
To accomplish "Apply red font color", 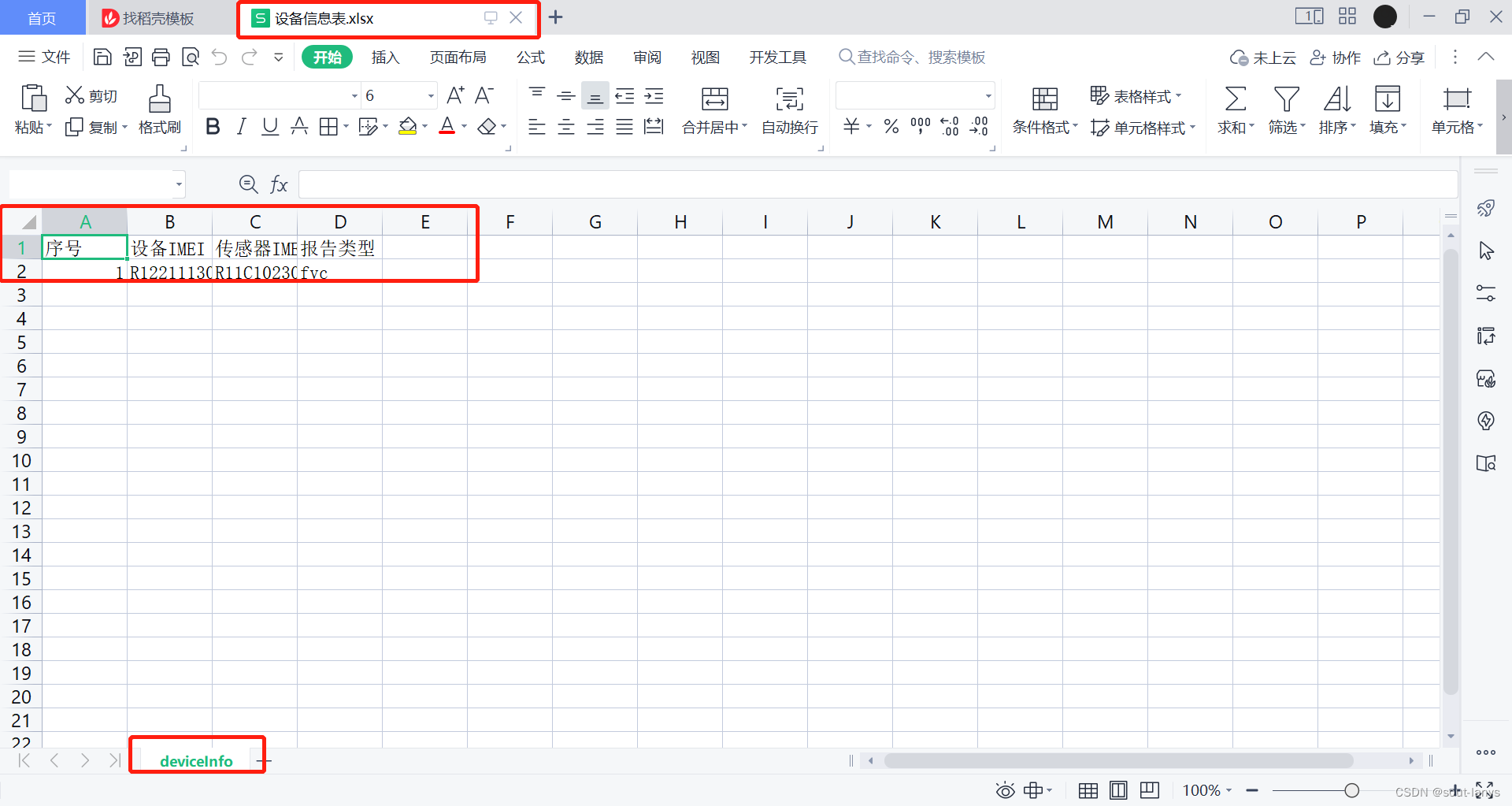I will point(447,126).
